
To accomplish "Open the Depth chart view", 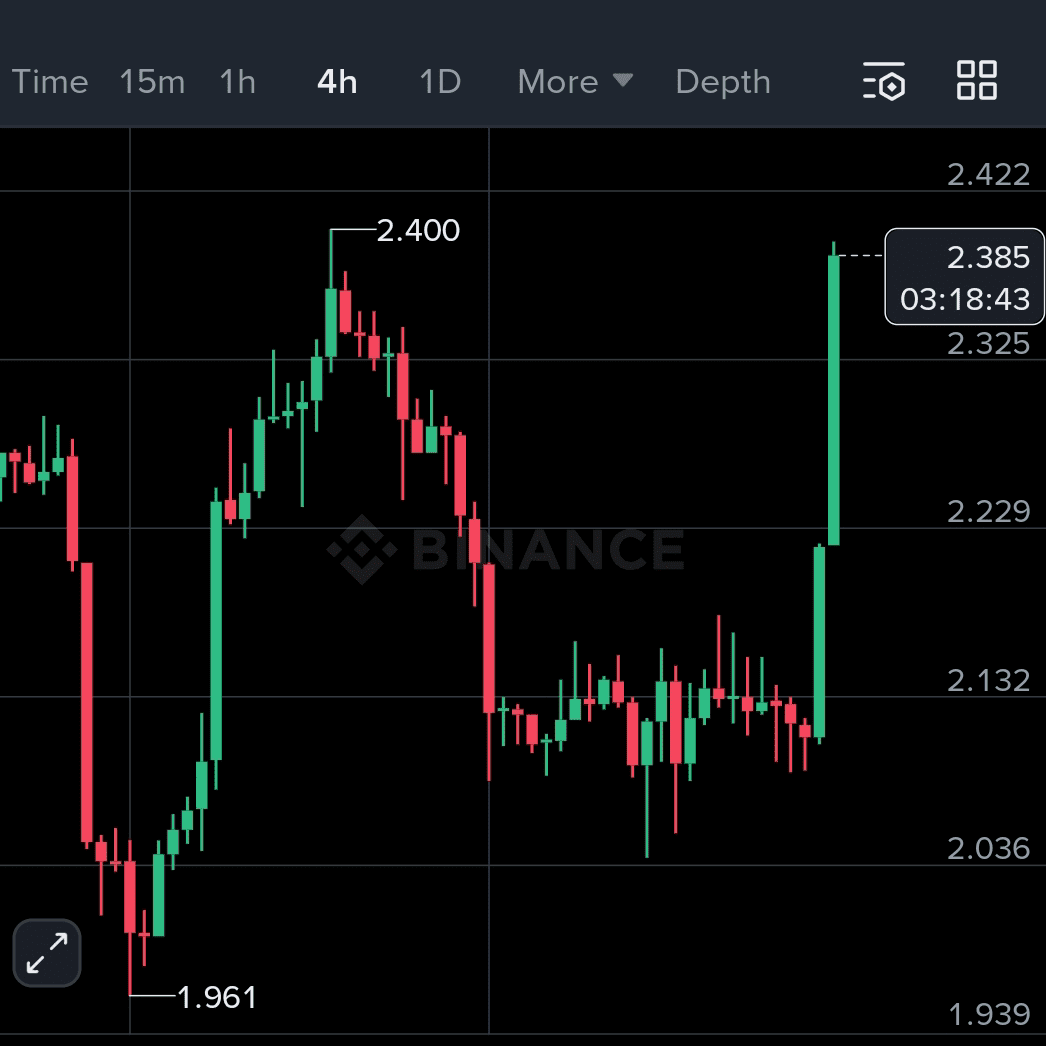I will [723, 82].
